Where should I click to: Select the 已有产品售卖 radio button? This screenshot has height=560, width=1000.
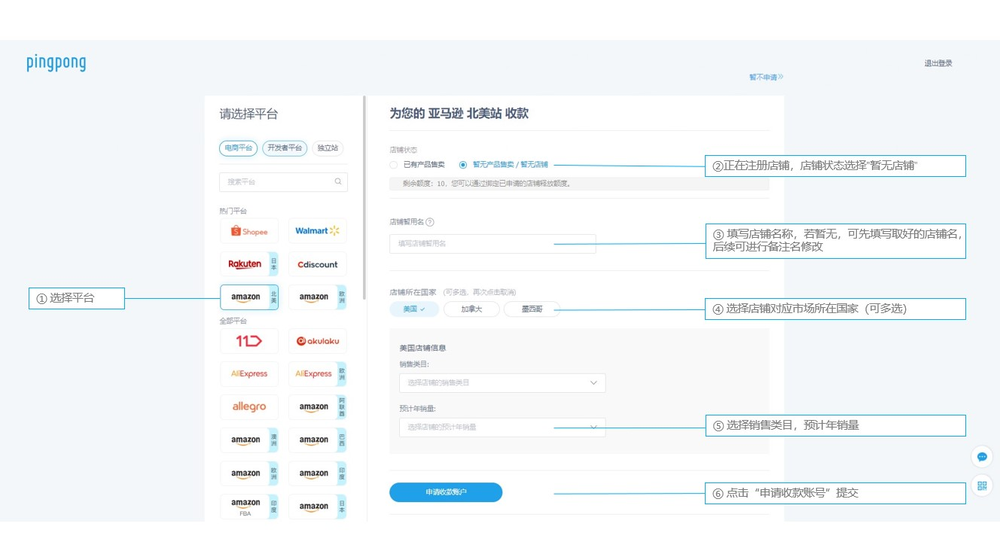(394, 165)
